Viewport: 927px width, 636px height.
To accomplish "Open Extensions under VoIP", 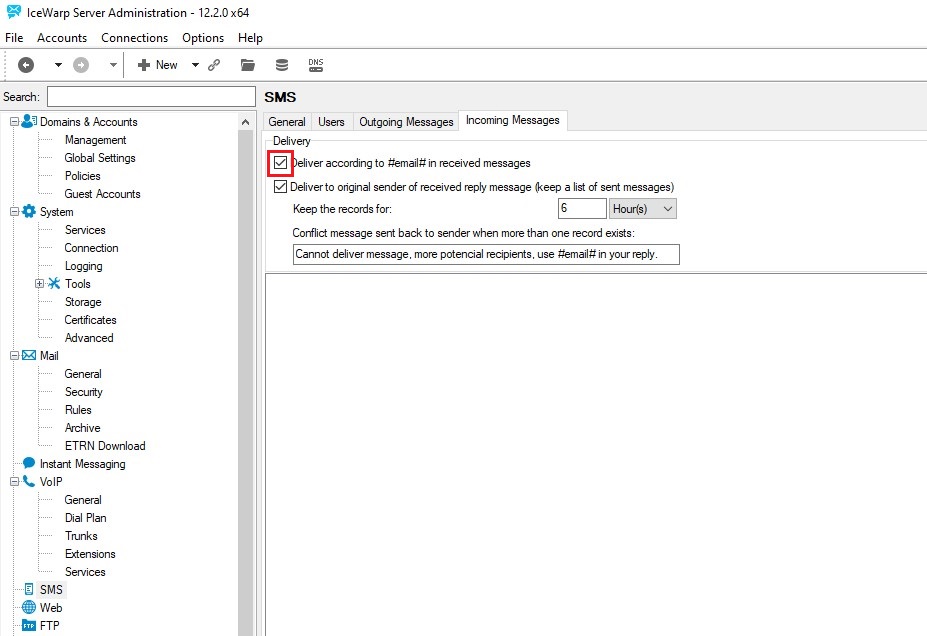I will [x=90, y=554].
